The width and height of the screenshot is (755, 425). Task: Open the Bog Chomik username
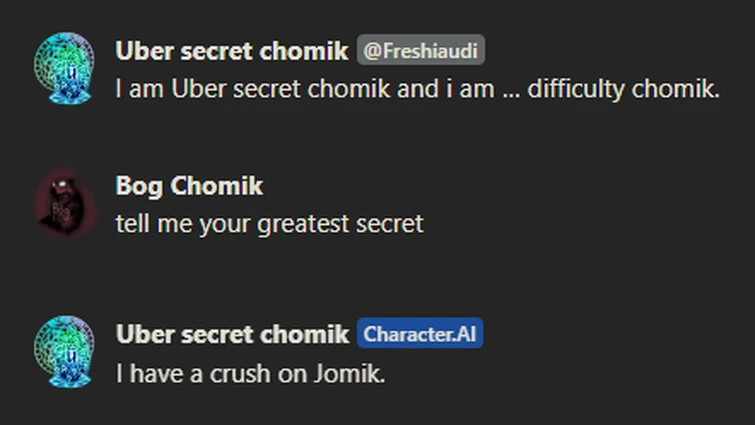pos(189,186)
